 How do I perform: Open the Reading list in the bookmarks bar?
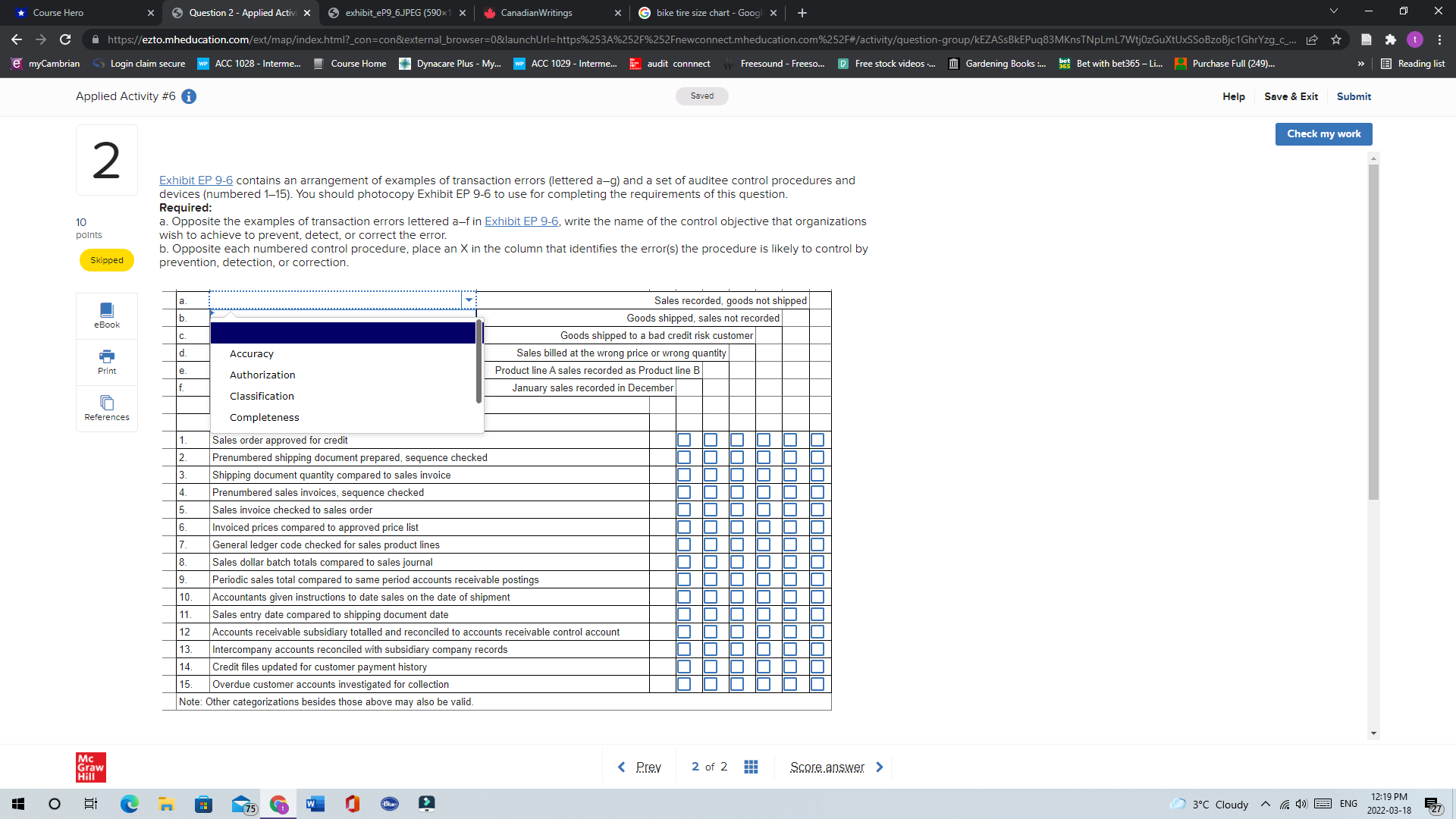tap(1413, 64)
